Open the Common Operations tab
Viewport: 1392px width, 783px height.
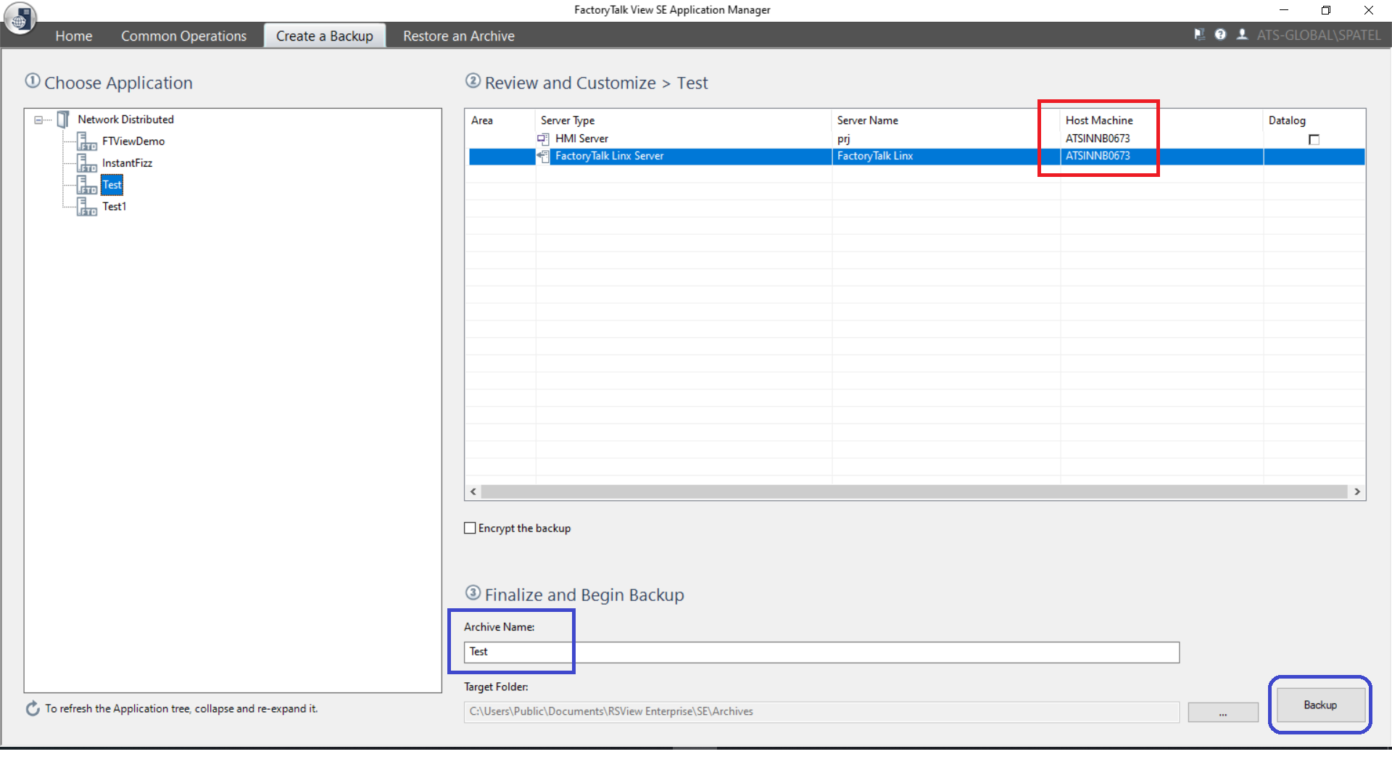pyautogui.click(x=183, y=35)
